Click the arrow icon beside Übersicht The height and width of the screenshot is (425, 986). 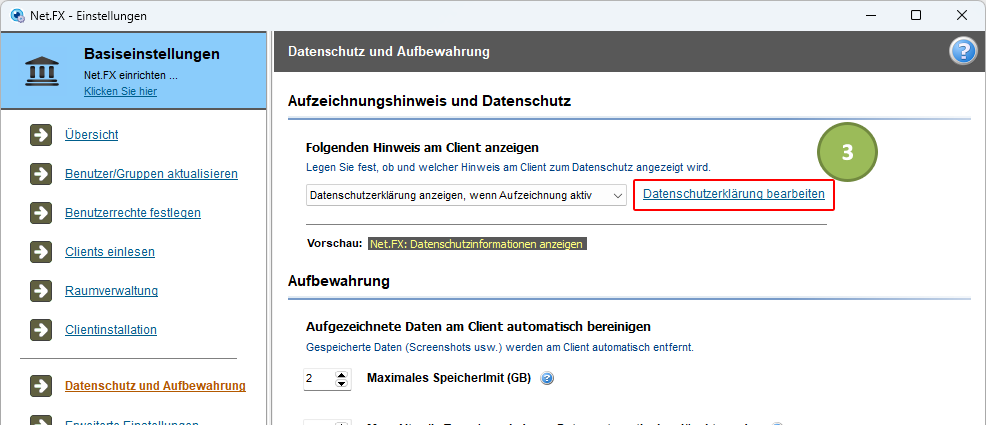tap(41, 135)
